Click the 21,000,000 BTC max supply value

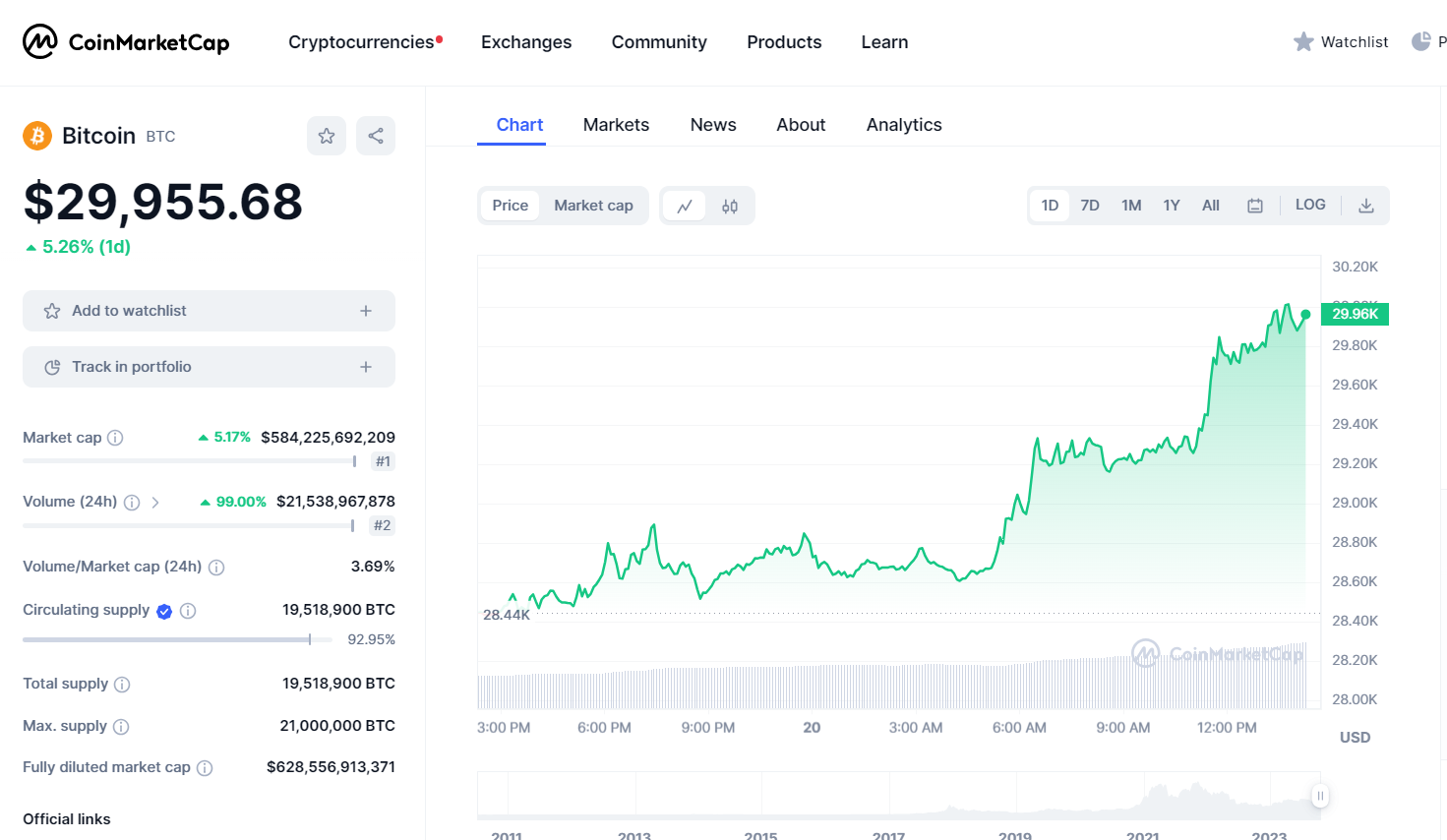(x=337, y=726)
